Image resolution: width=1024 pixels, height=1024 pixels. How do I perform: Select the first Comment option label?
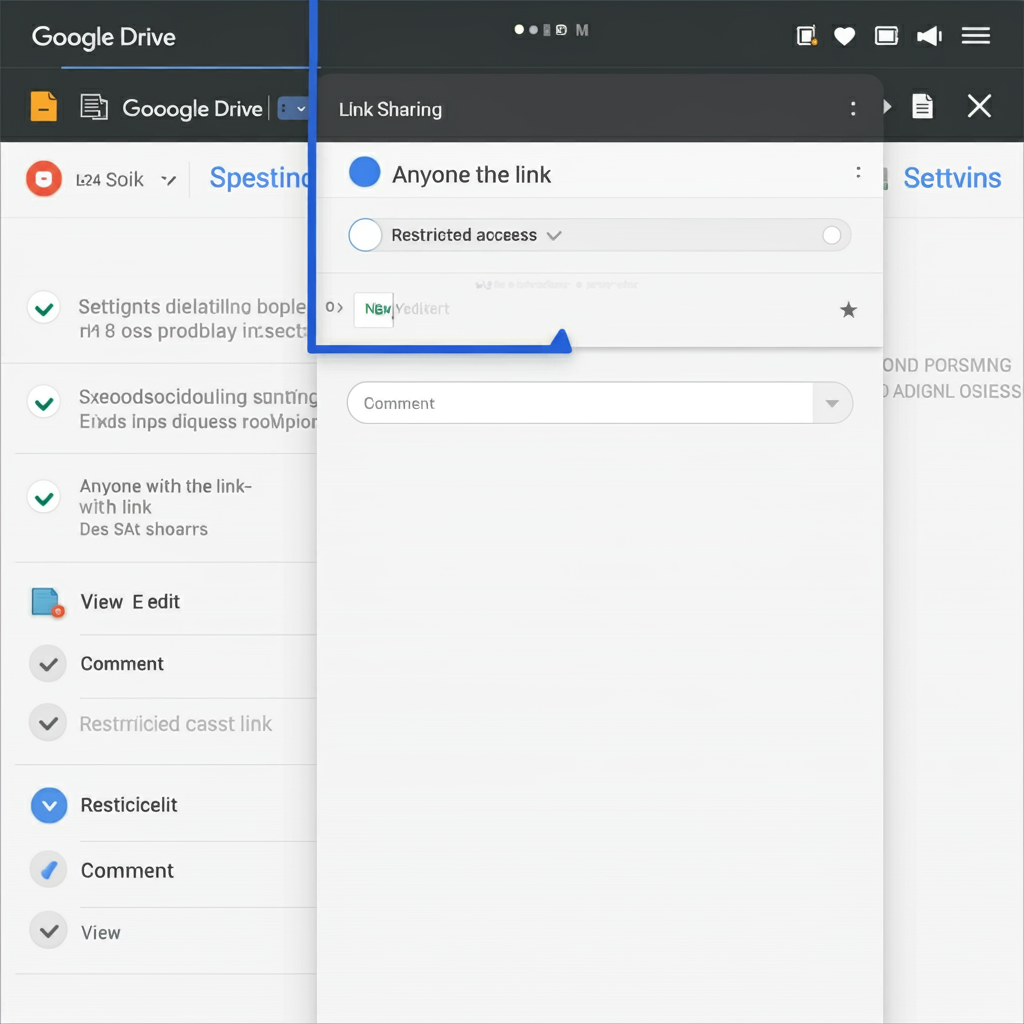point(122,664)
